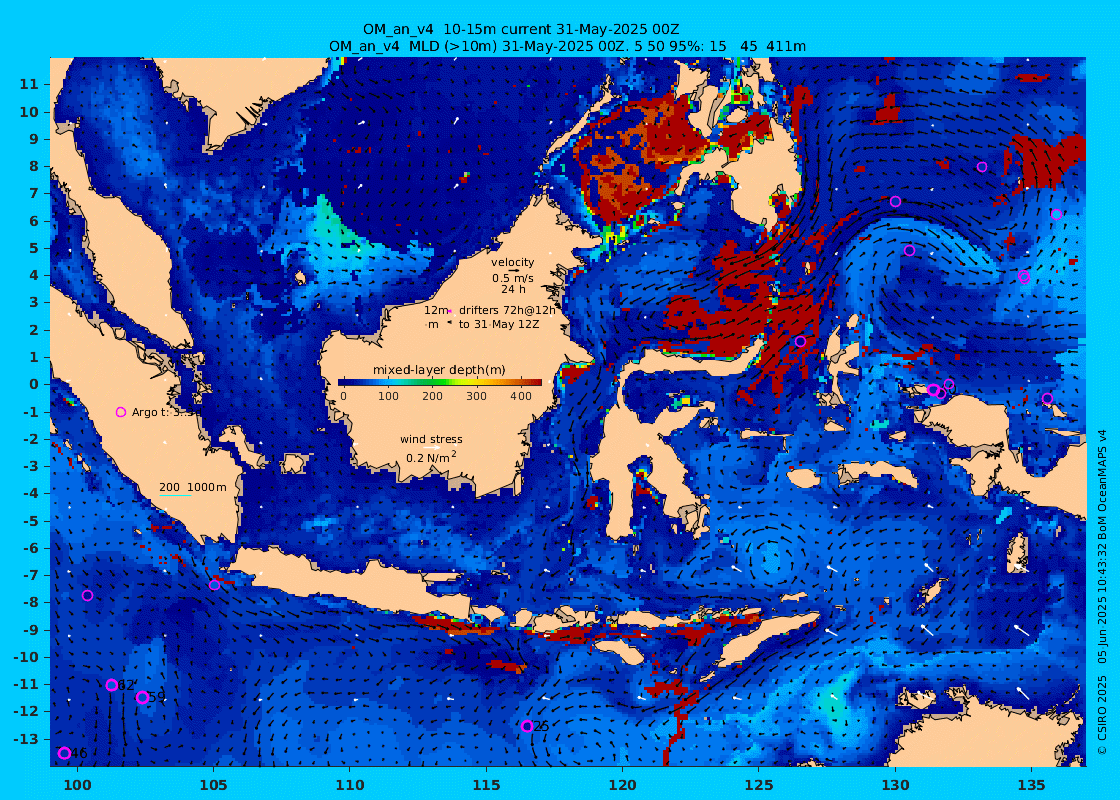Viewport: 1120px width, 800px height.
Task: Click the legend circle beside 'Argo t:' text
Action: point(121,412)
